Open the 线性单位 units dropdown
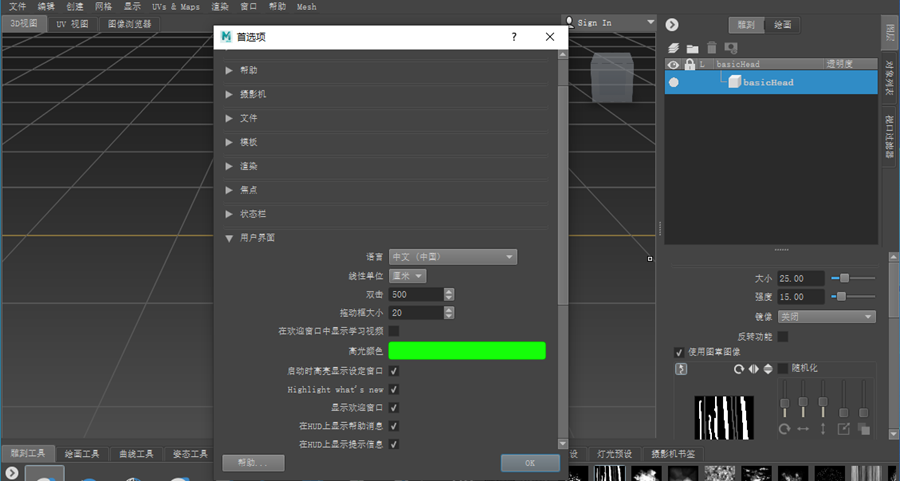The width and height of the screenshot is (900, 481). (408, 276)
